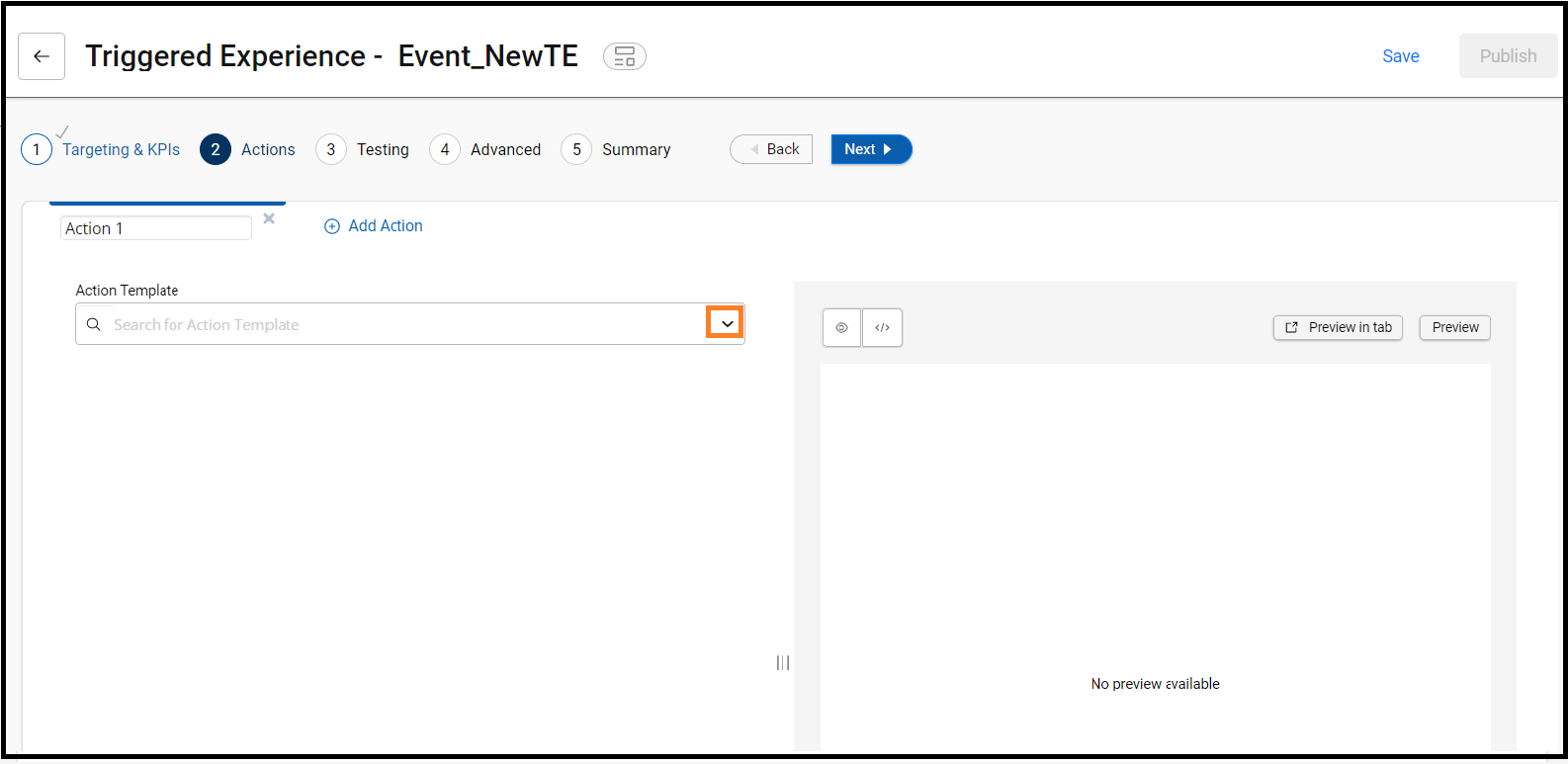Click the Publish button
Screen dimensions: 1568x764
click(1508, 56)
